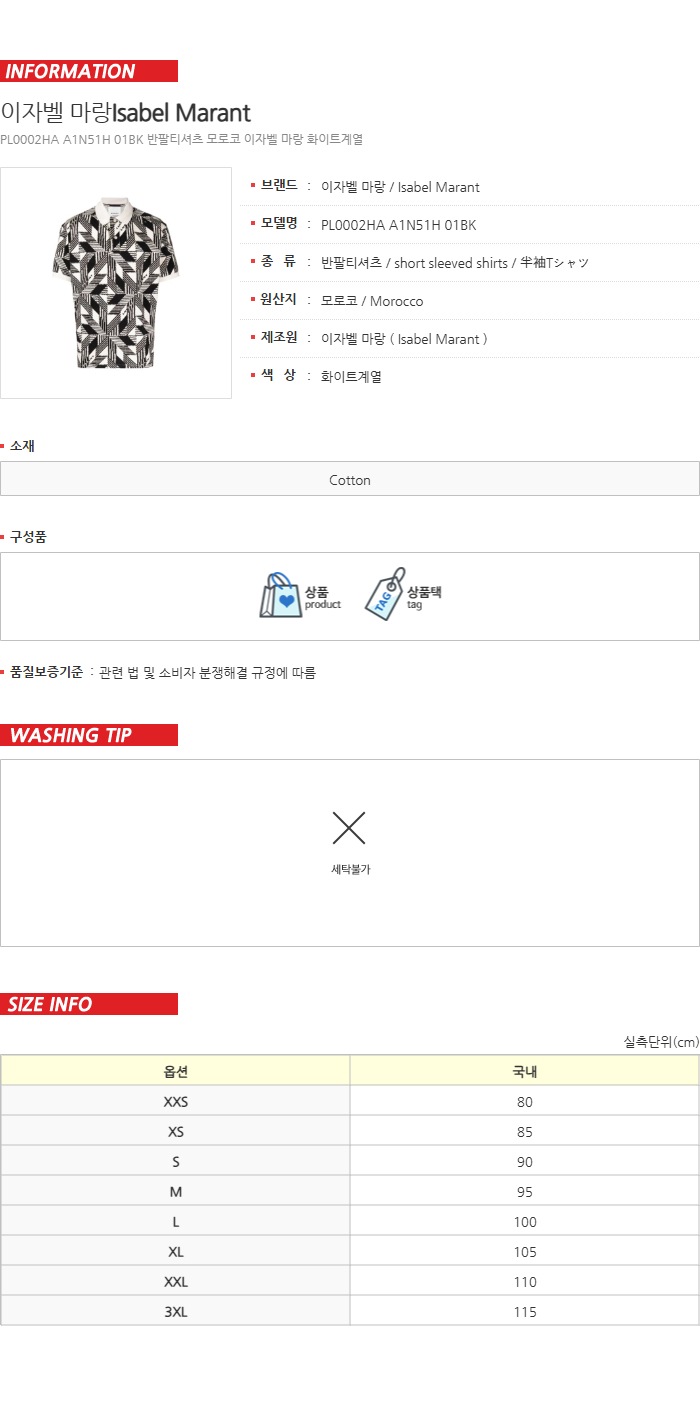This screenshot has width=700, height=1411.
Task: Click the 세탁불가 label under the X
Action: point(350,869)
